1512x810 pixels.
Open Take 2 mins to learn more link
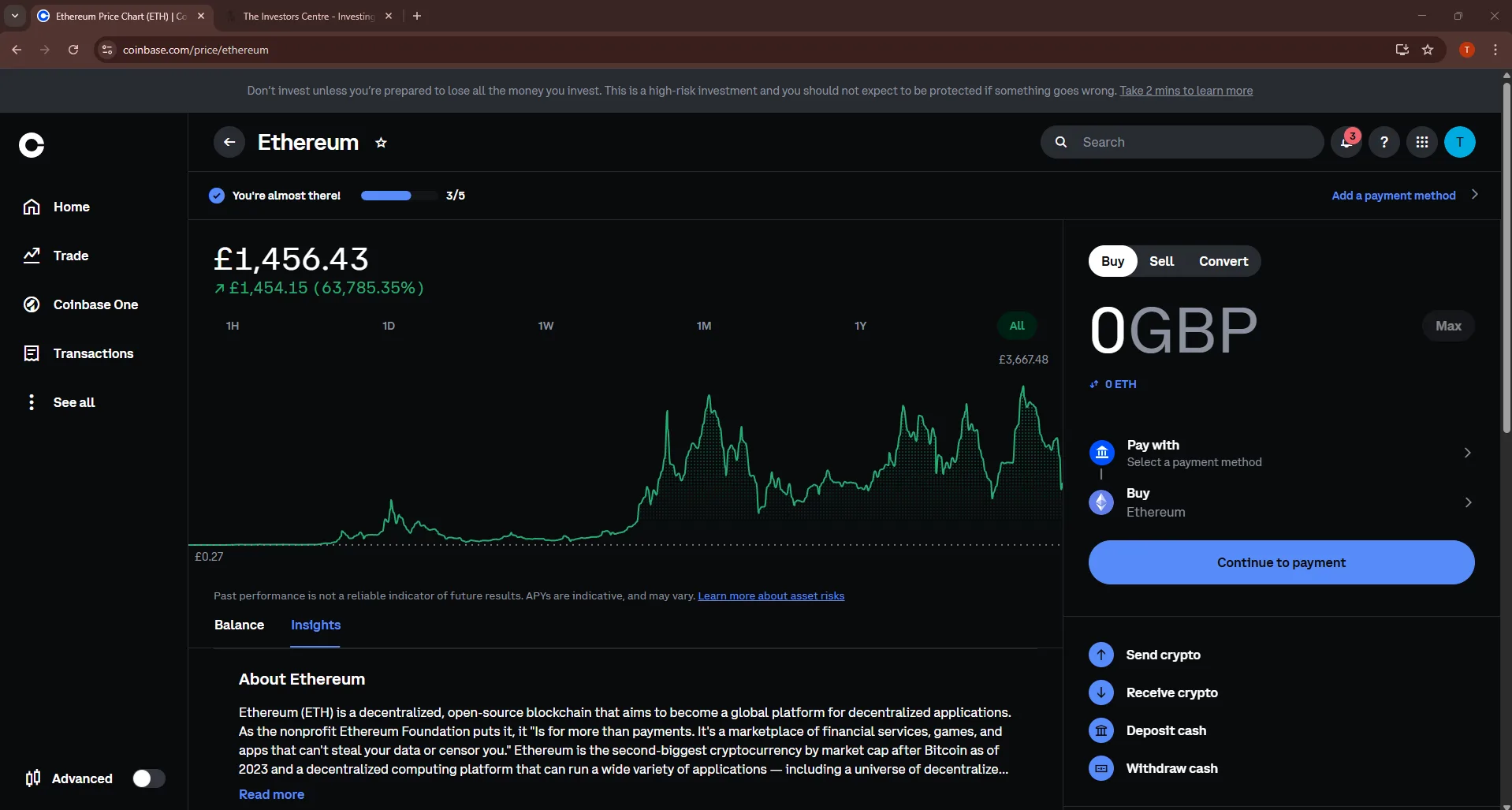point(1186,91)
